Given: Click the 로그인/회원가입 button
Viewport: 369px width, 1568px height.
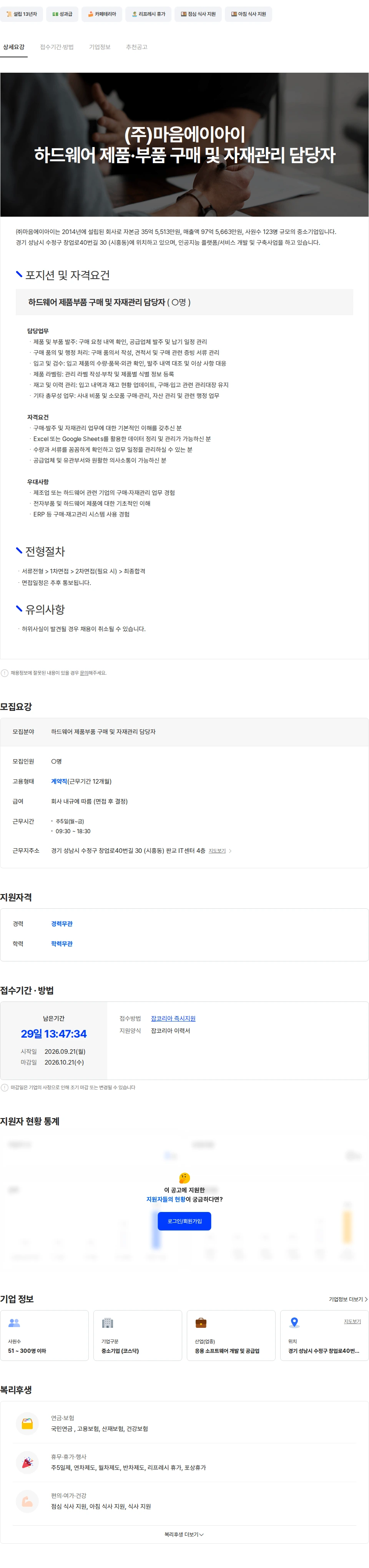Looking at the screenshot, I should [185, 1220].
